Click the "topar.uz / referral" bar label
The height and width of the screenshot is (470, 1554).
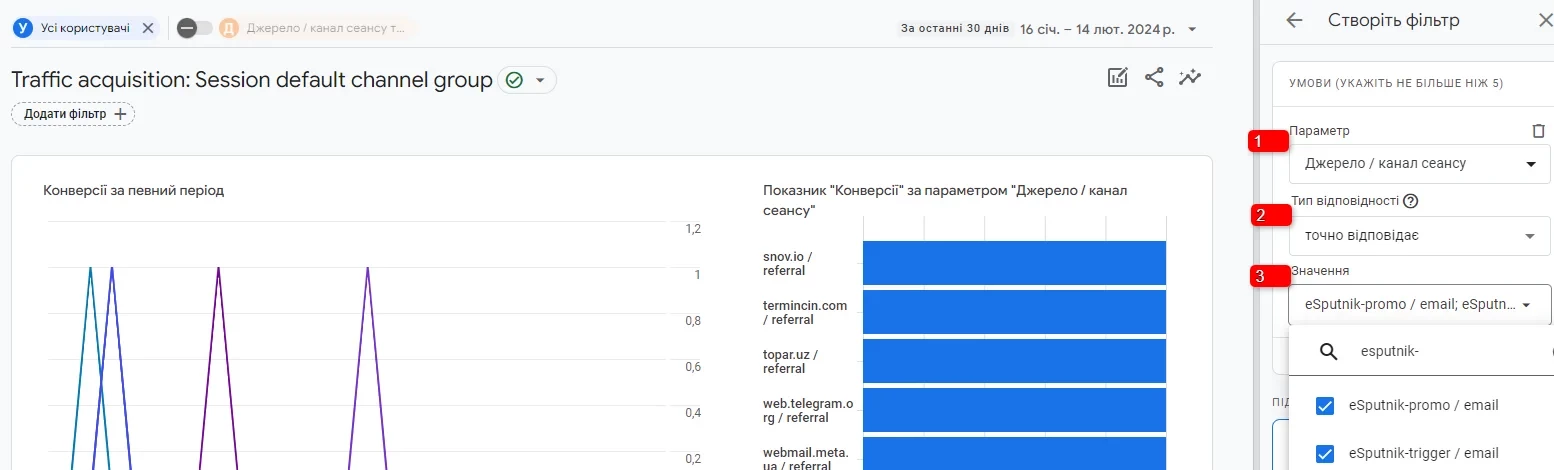click(x=790, y=361)
